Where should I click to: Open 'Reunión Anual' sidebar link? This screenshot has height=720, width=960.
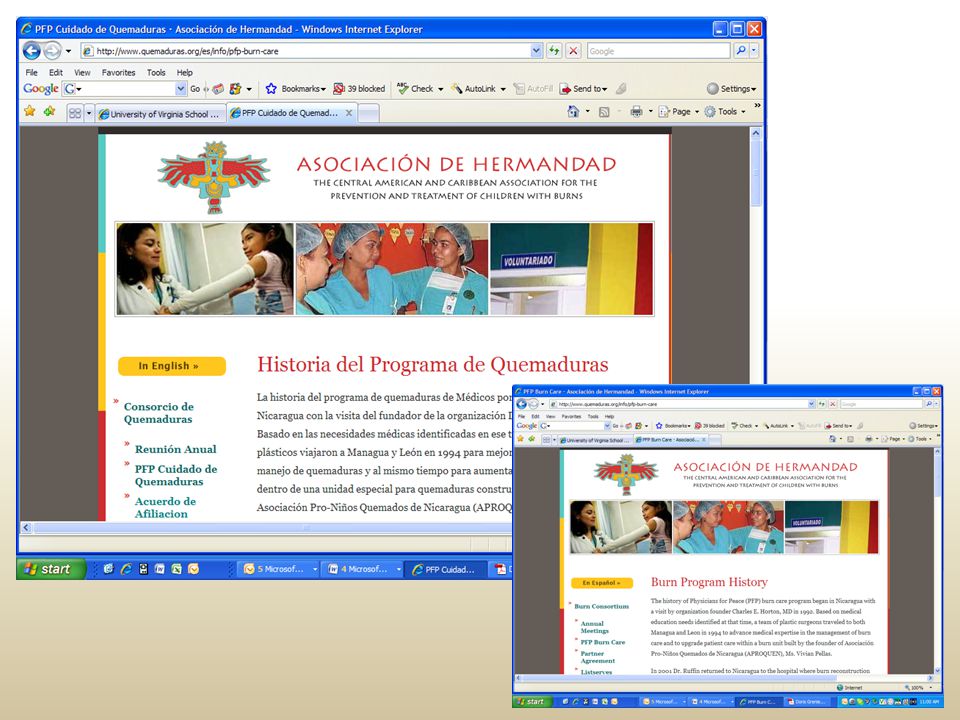(x=176, y=449)
